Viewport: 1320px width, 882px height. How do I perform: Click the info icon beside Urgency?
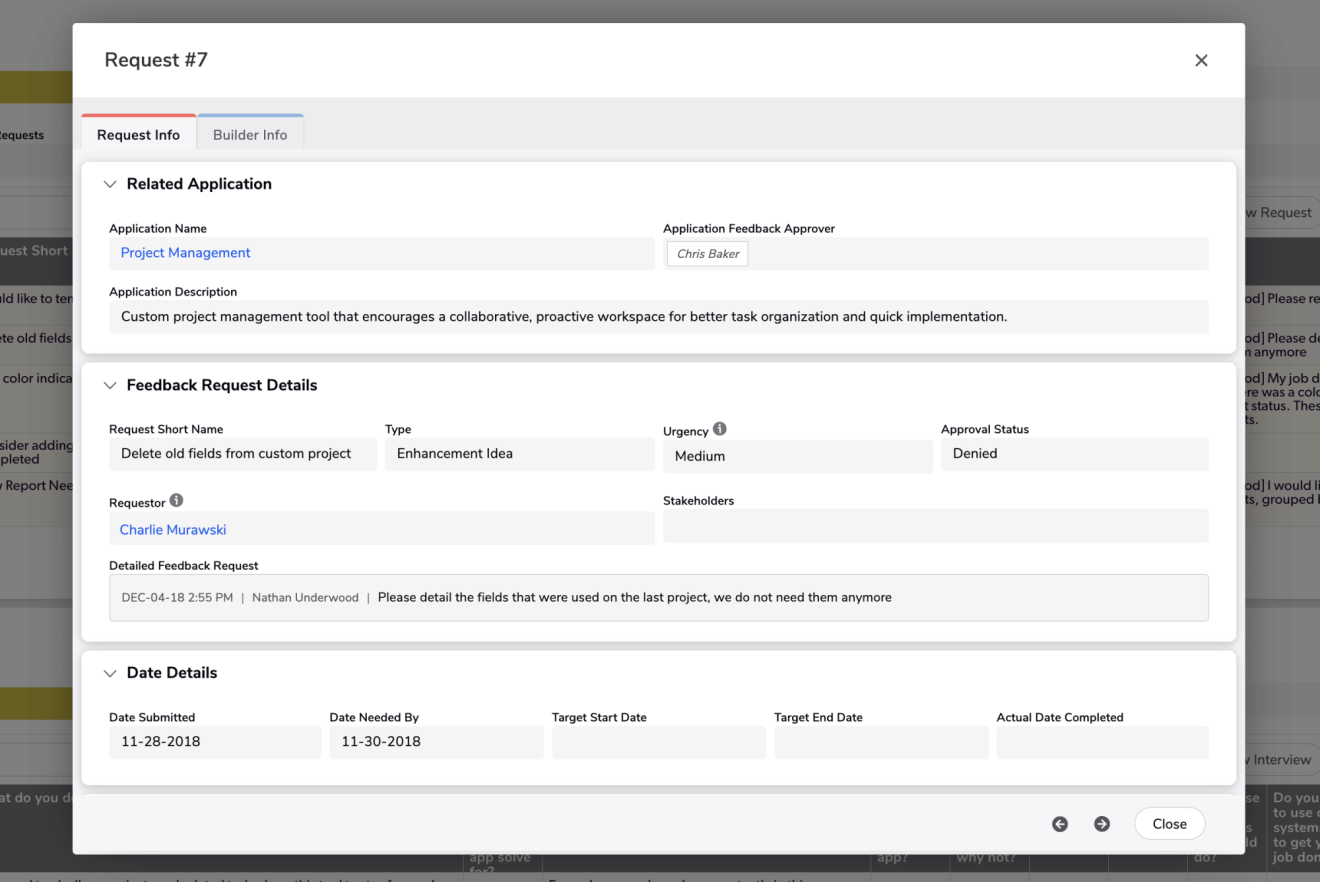[719, 429]
